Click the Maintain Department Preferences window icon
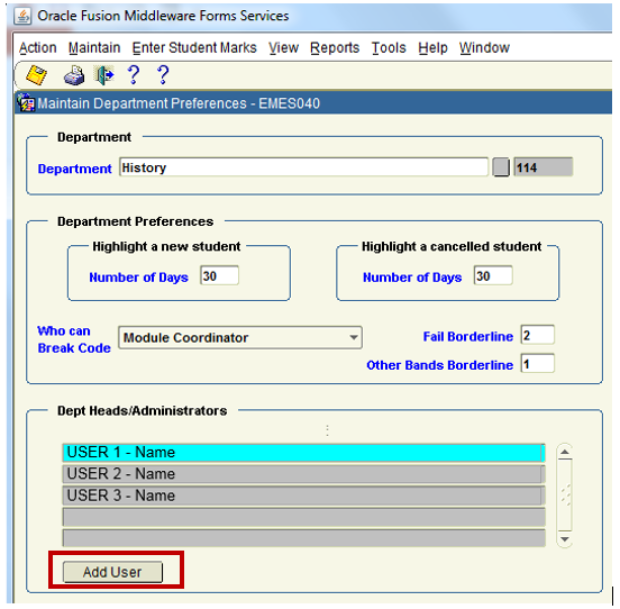The width and height of the screenshot is (620, 609). click(27, 103)
